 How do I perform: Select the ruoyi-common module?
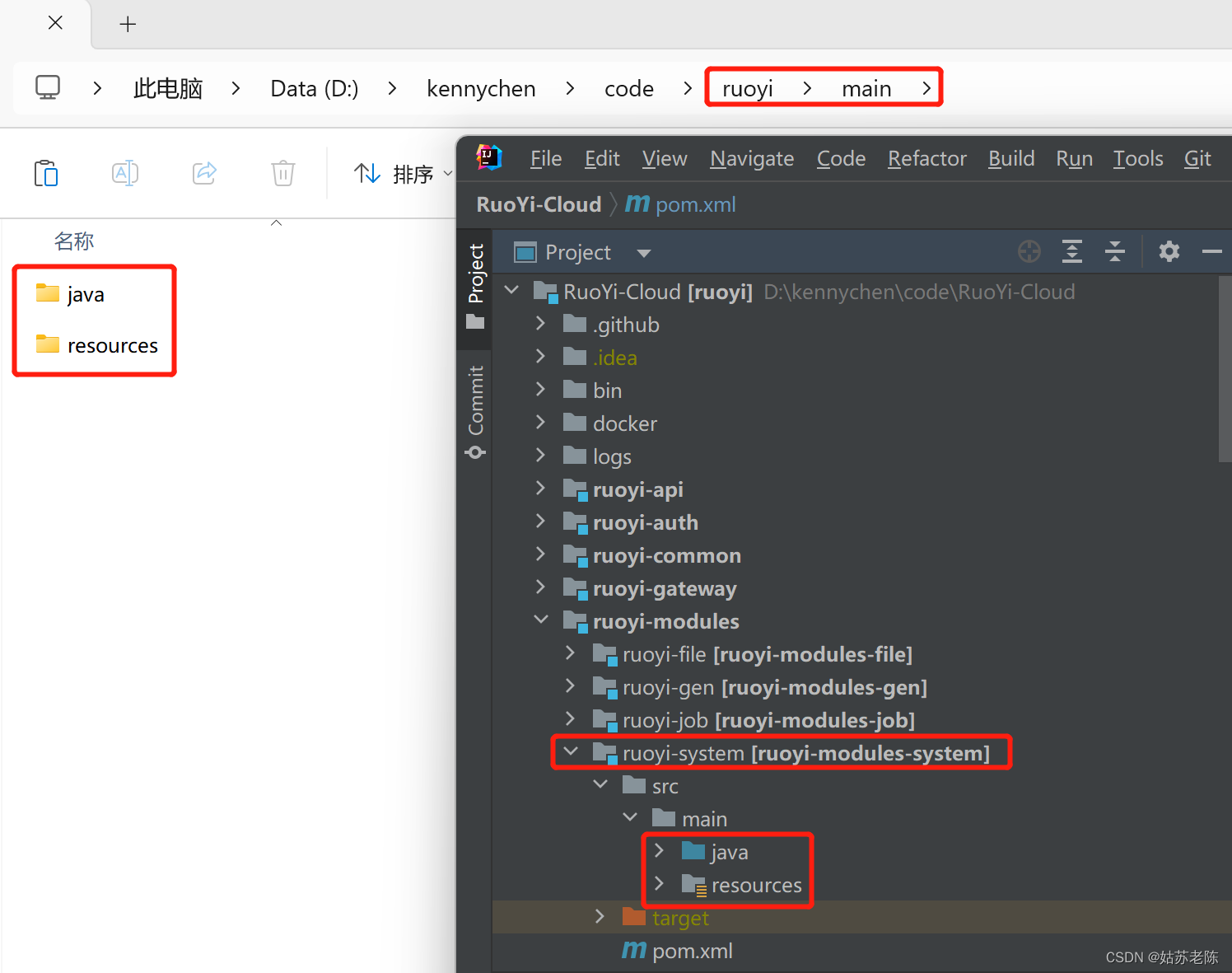pos(667,555)
